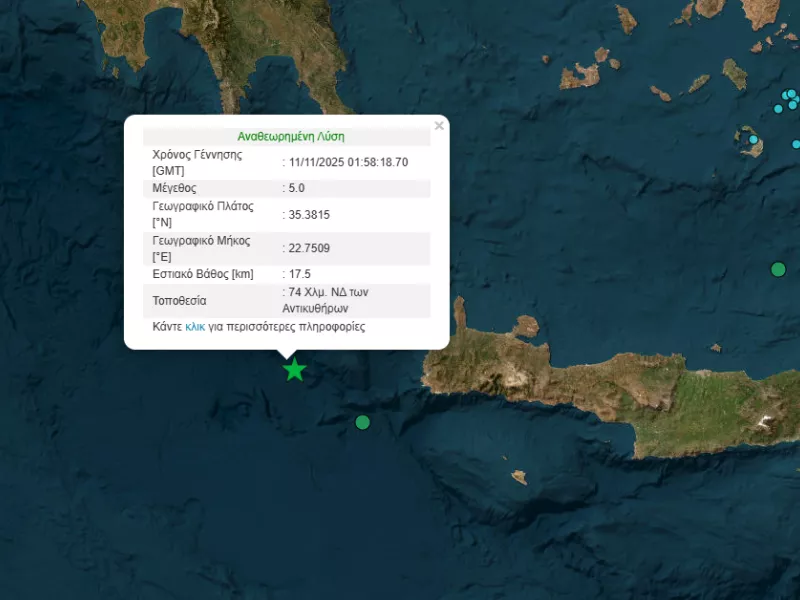
Task: Click the latitude value 35.3815
Action: click(x=309, y=214)
